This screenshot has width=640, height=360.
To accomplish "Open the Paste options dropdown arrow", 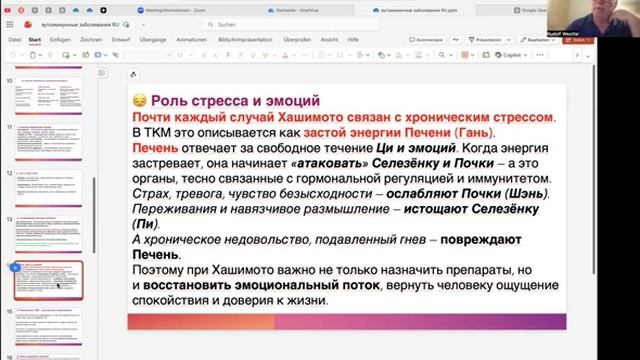I will [x=40, y=55].
